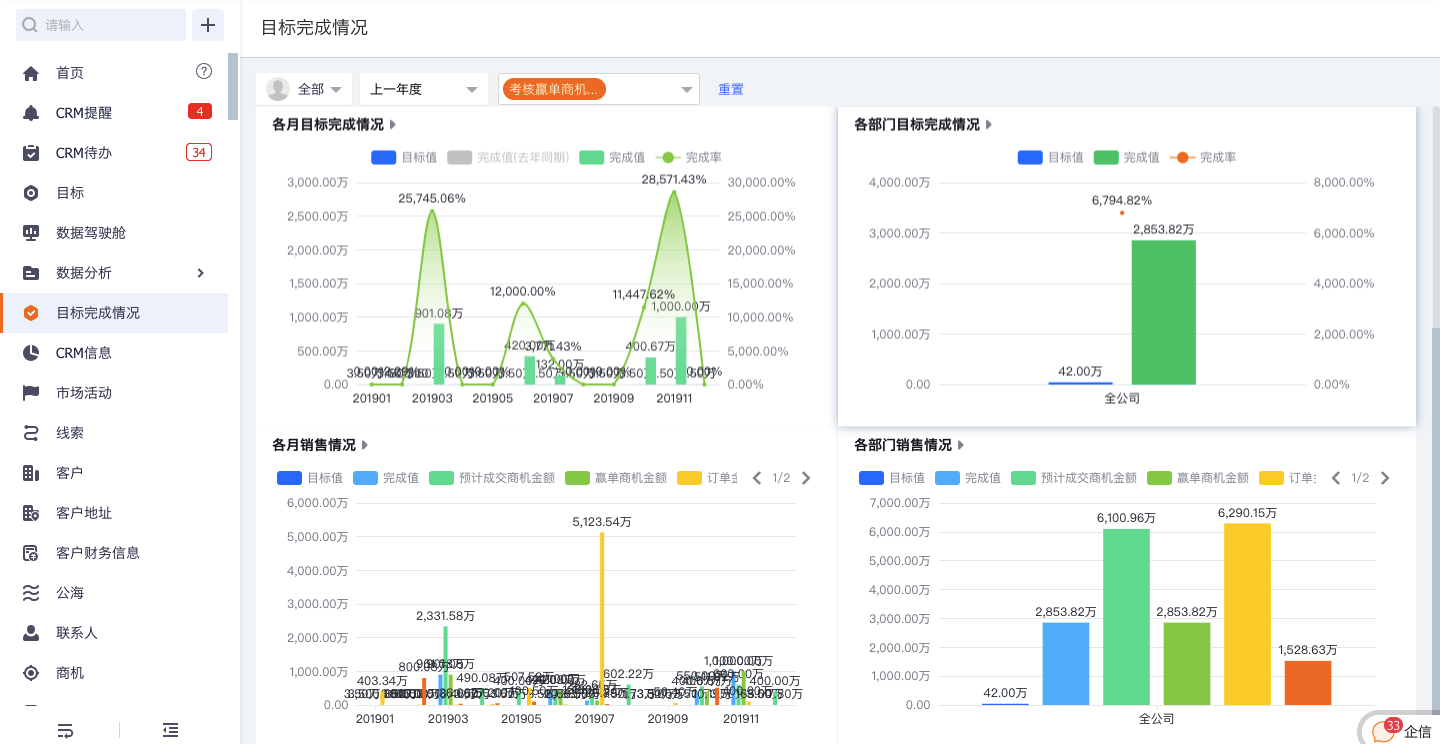Click the green 2,853.82万 bar in 各部门目标完成情况
Screen dimensions: 1442x744
[1163, 312]
